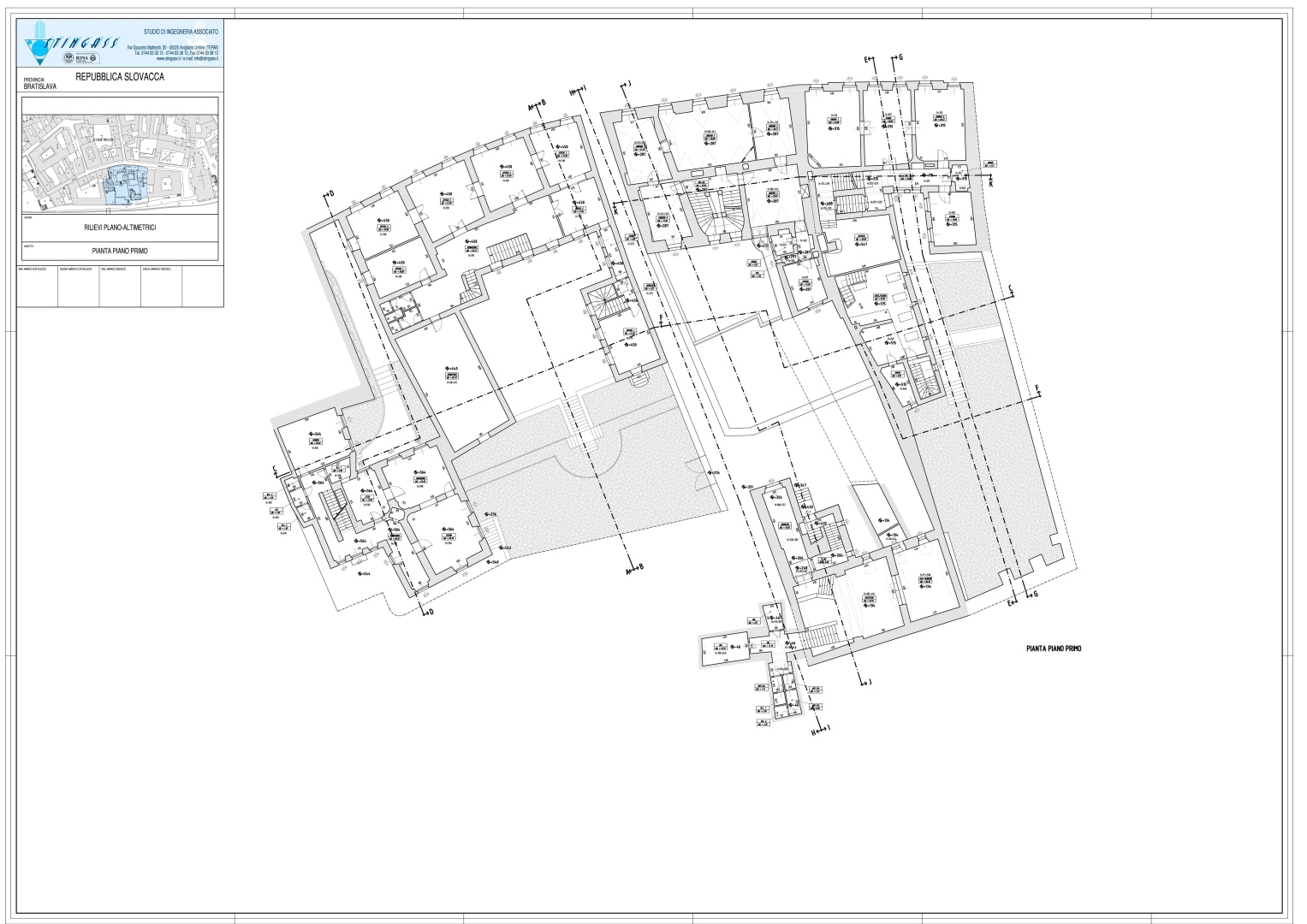Open the www.stingass.it website line

click(x=187, y=58)
